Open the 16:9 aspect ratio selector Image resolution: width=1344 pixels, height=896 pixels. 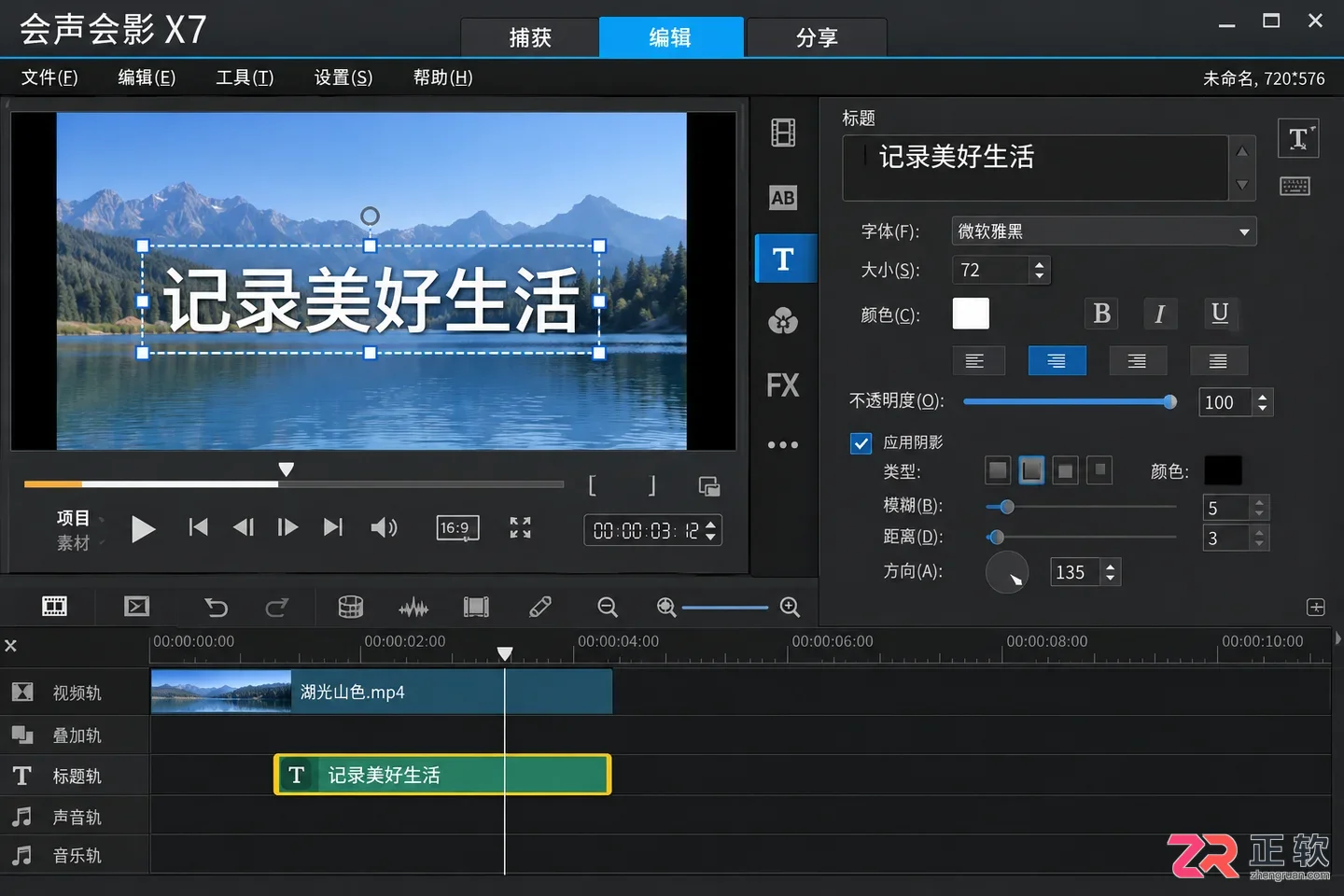click(x=457, y=528)
